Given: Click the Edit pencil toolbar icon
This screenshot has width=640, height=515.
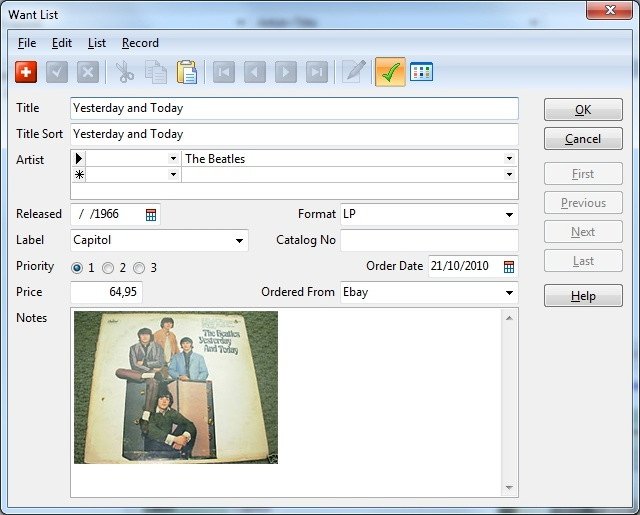Looking at the screenshot, I should click(x=353, y=72).
